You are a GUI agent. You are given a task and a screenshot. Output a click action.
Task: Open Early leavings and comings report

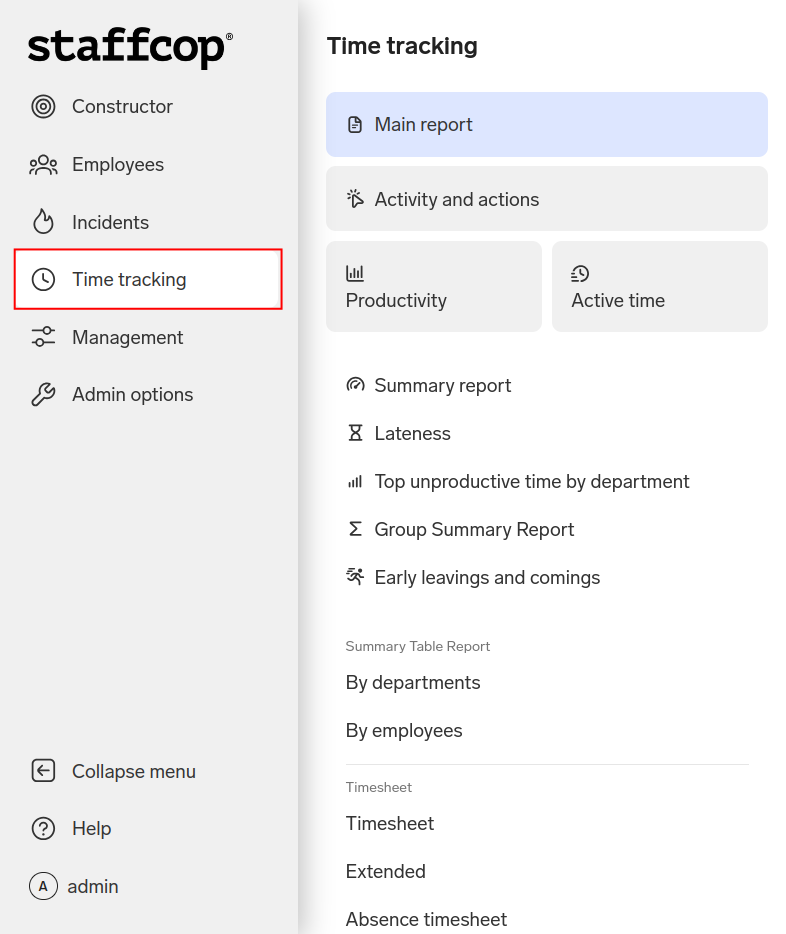(x=487, y=578)
